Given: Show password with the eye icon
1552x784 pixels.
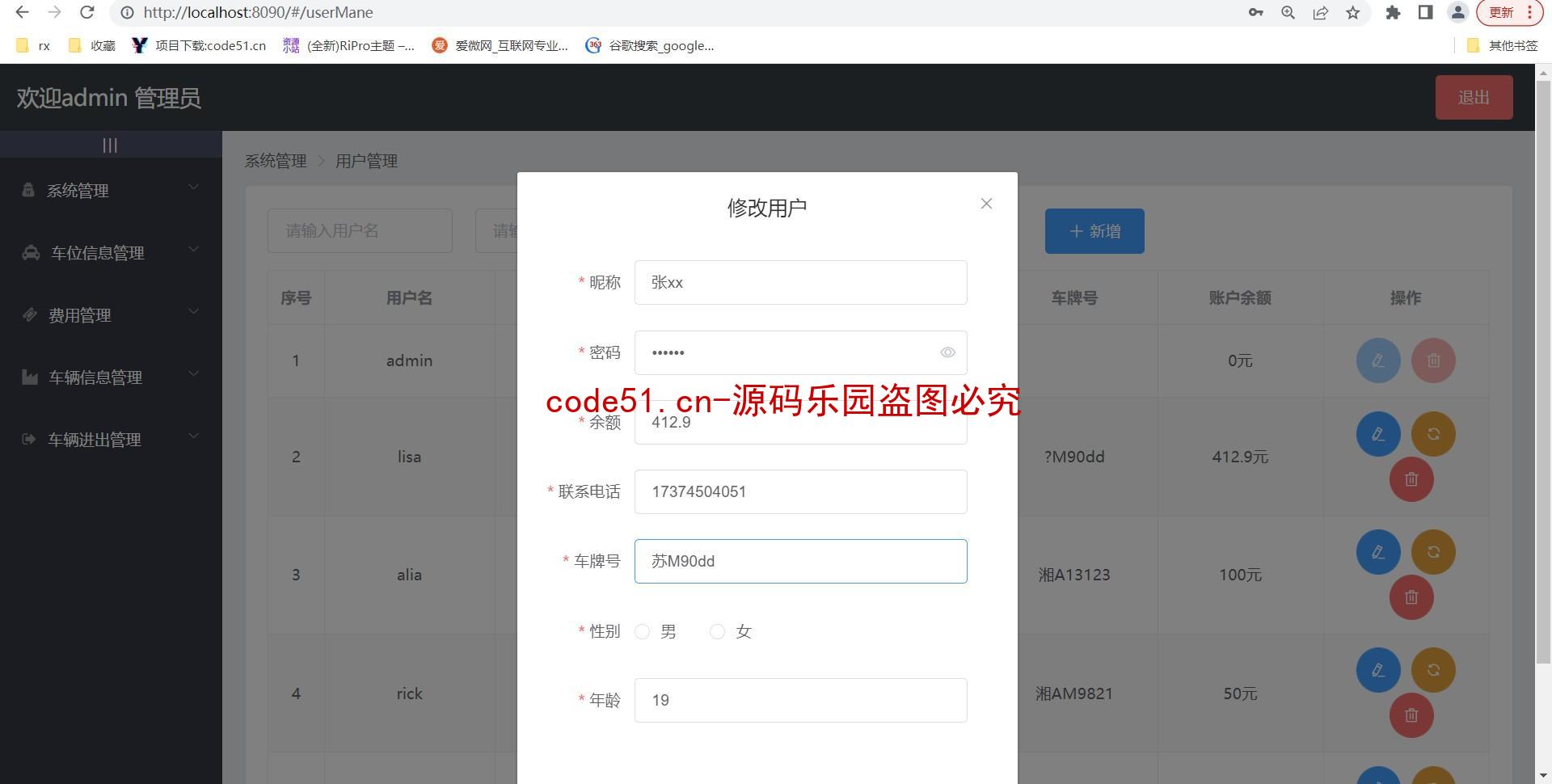Looking at the screenshot, I should point(947,352).
